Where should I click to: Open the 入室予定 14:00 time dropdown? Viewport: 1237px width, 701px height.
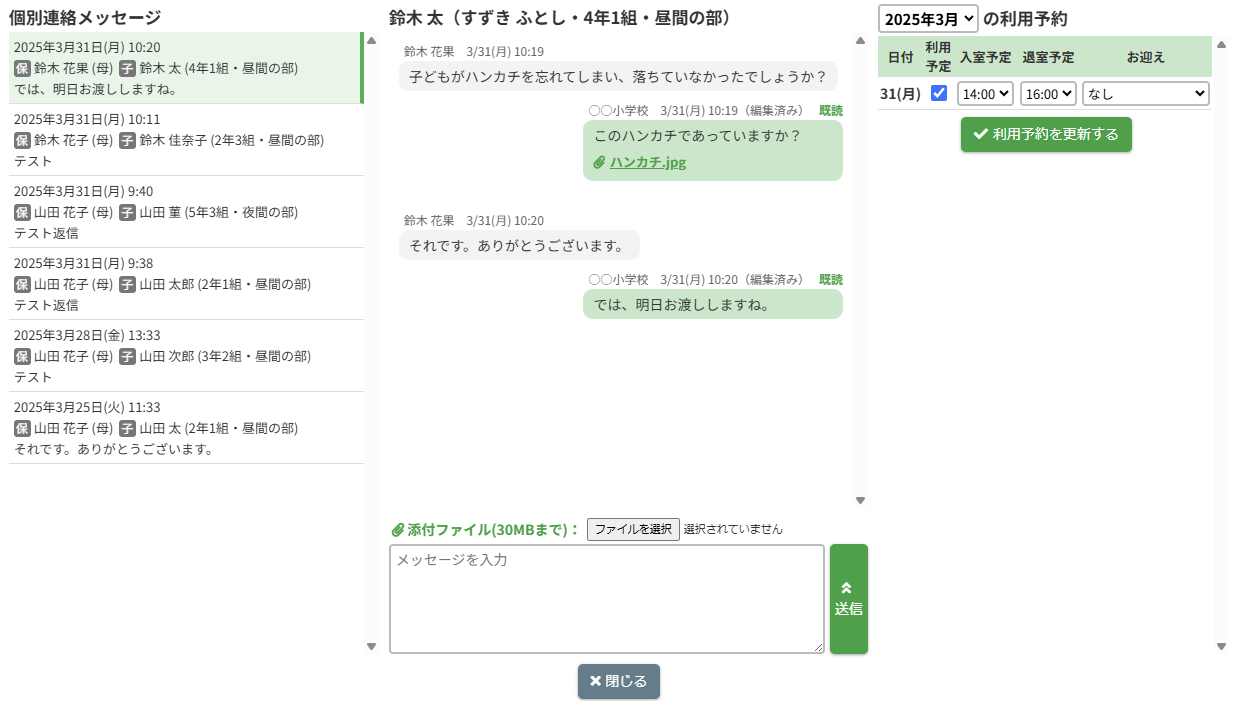click(985, 94)
